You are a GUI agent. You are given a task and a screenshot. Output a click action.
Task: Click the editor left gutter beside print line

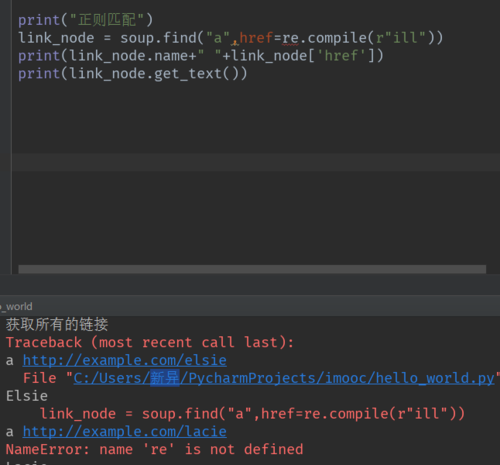pos(6,20)
